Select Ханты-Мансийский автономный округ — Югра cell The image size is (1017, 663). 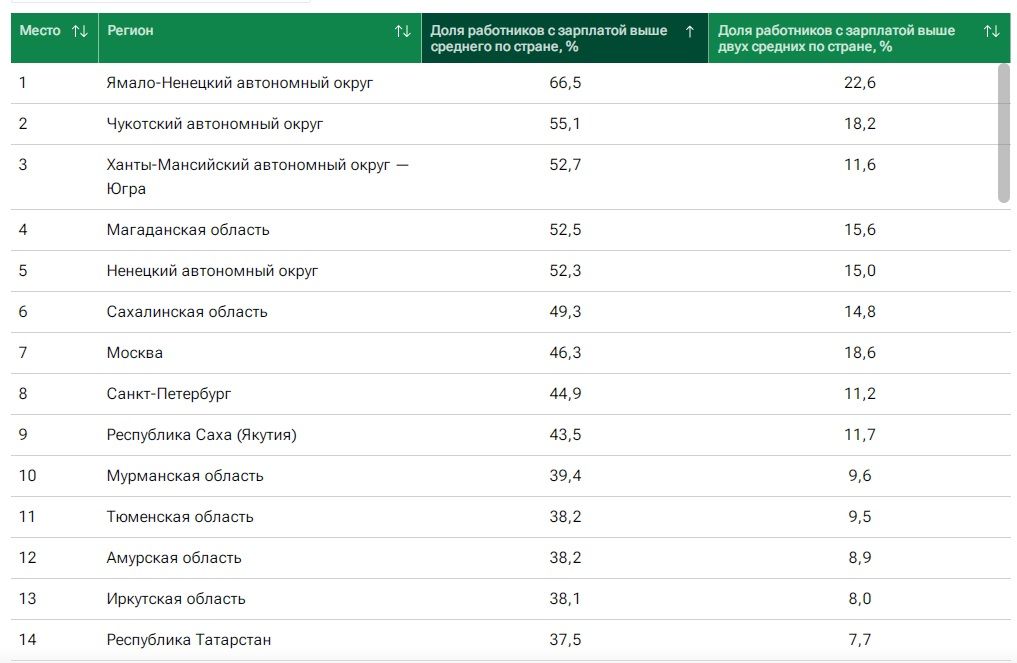(257, 176)
